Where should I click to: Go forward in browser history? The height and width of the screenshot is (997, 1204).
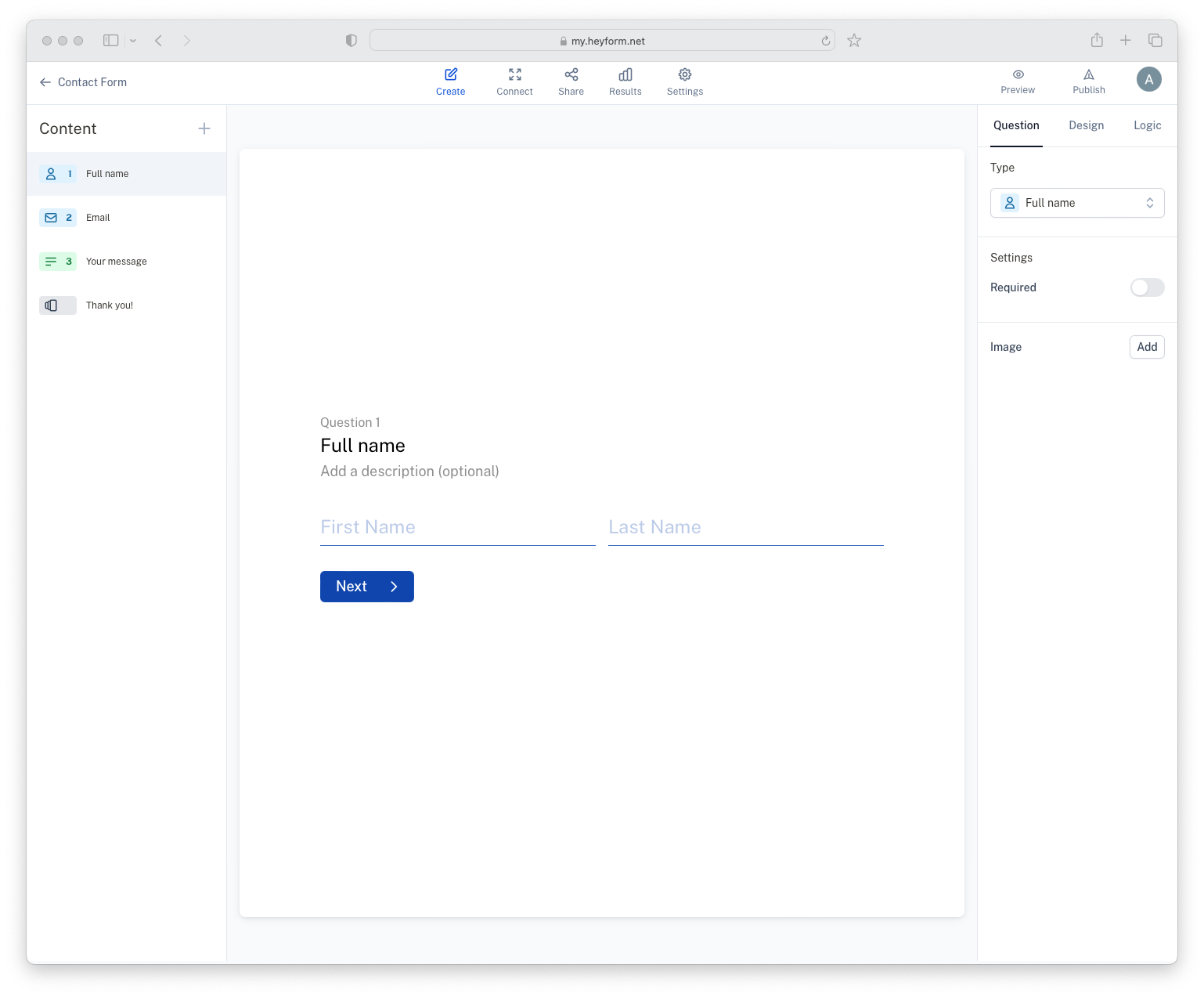pos(186,41)
